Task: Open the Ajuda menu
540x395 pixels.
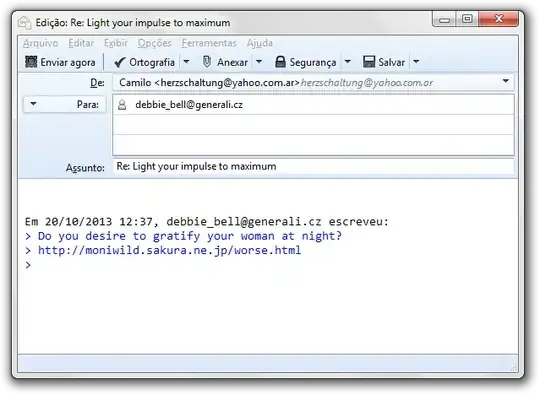Action: [x=260, y=43]
